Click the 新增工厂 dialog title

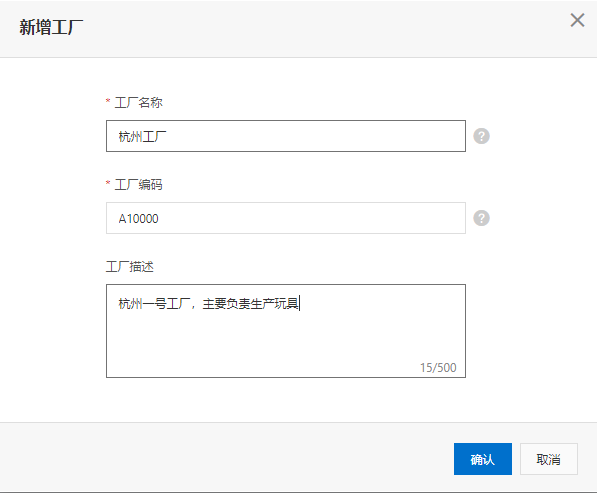point(51,27)
